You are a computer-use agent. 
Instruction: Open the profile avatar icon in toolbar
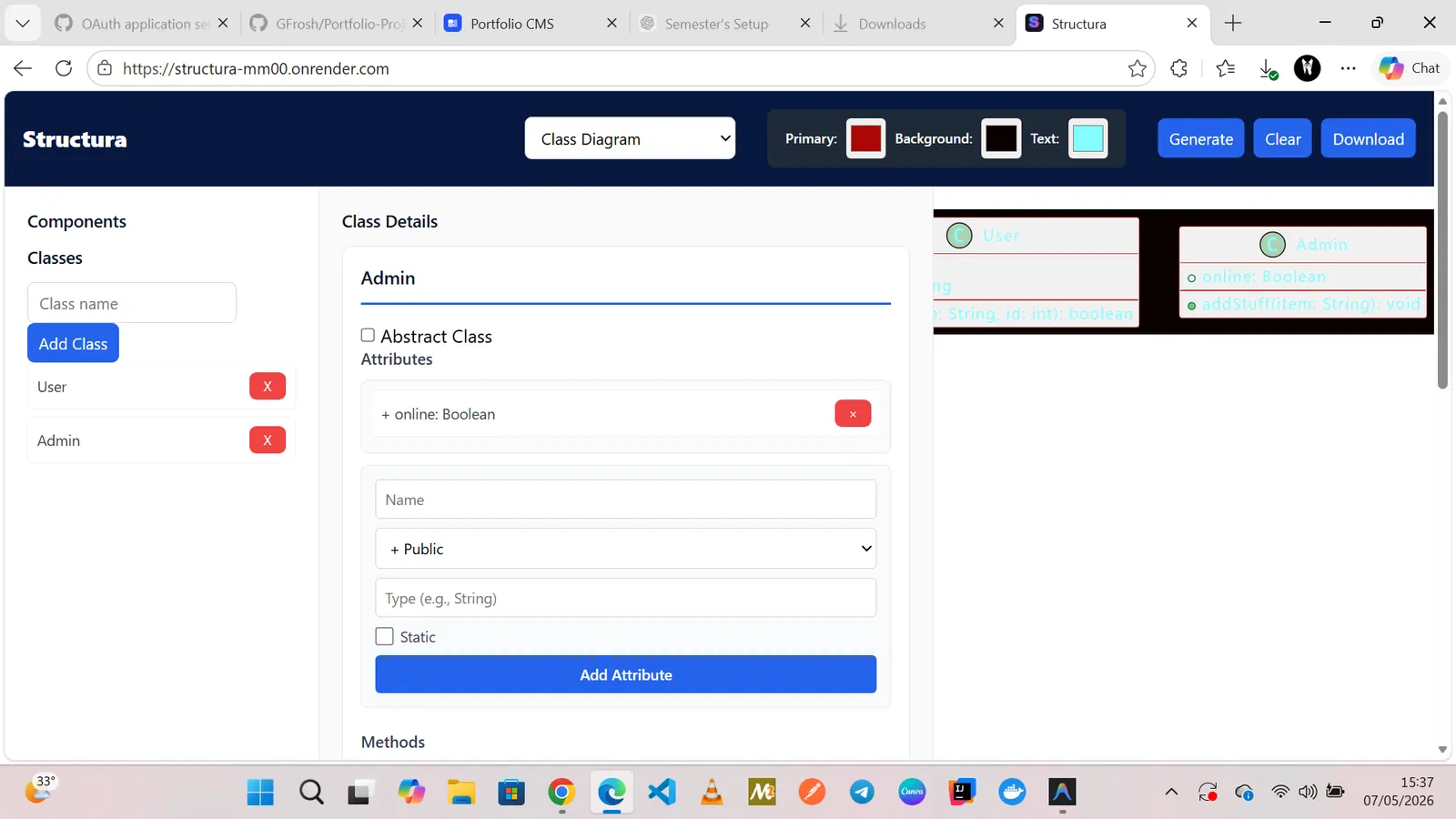click(1308, 68)
